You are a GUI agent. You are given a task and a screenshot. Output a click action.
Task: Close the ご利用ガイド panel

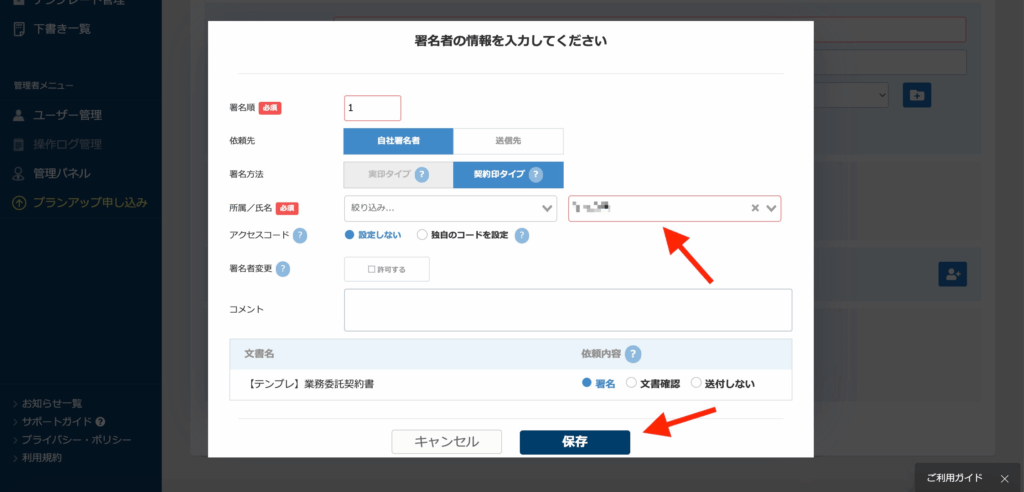(x=1004, y=478)
